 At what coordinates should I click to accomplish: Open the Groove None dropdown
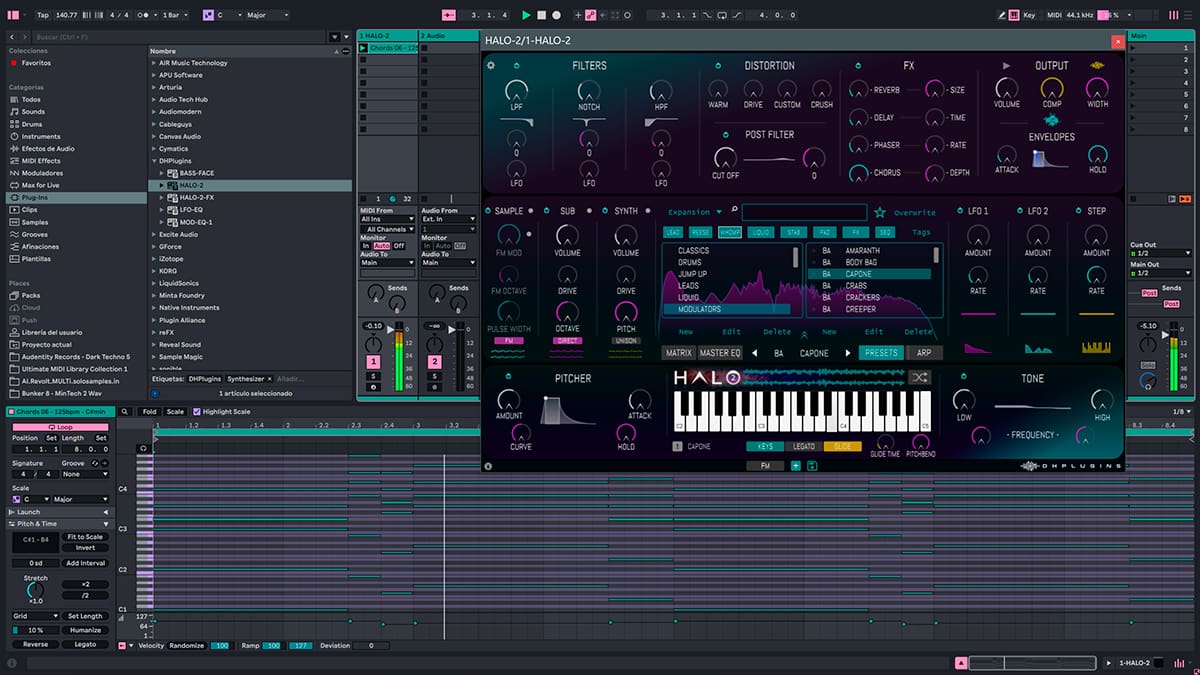tap(85, 474)
